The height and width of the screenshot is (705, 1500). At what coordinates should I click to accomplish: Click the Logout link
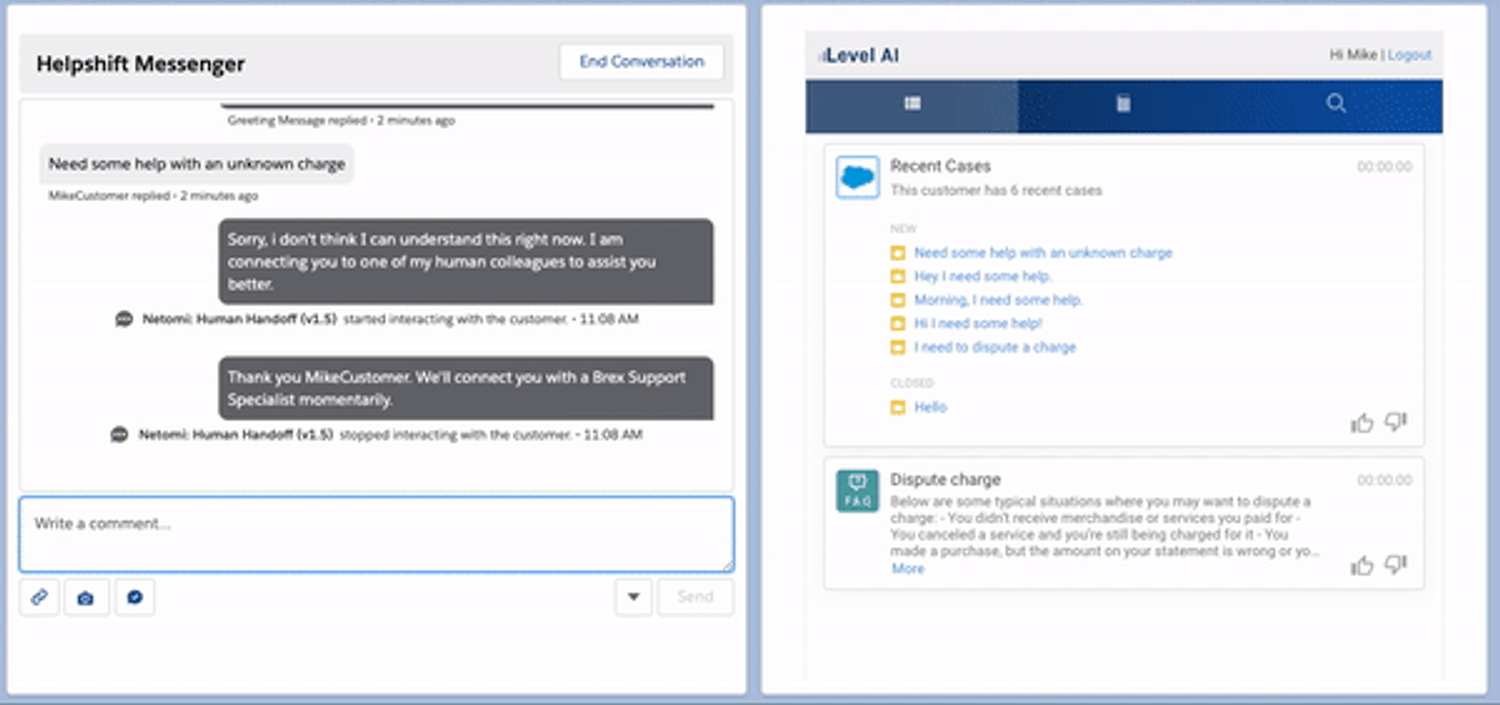pos(1409,55)
